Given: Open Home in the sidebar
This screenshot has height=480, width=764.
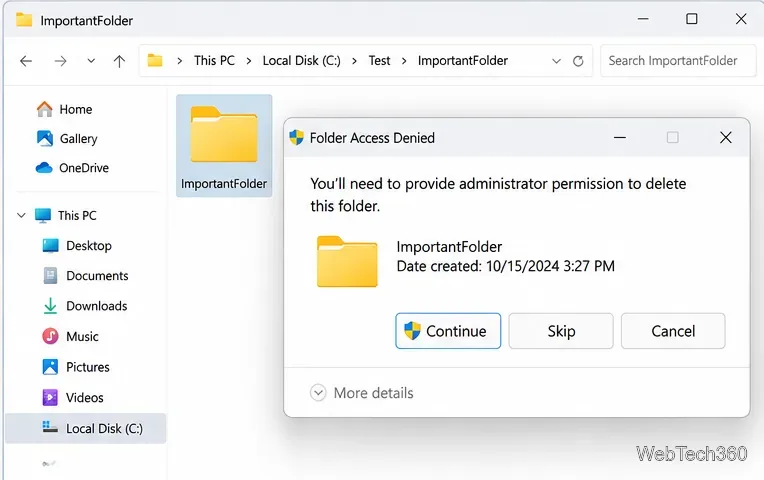Looking at the screenshot, I should (x=64, y=109).
